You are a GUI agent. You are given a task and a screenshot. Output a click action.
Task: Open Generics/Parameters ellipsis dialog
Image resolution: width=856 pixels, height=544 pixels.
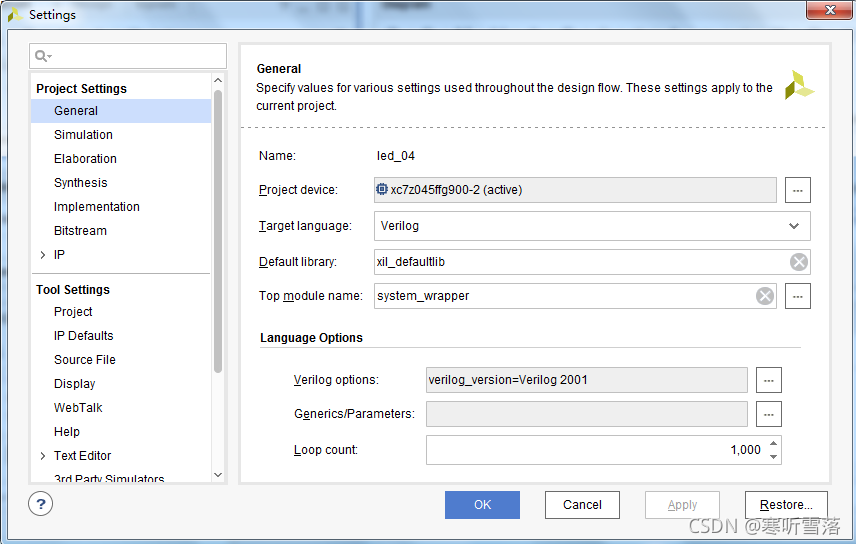click(769, 414)
